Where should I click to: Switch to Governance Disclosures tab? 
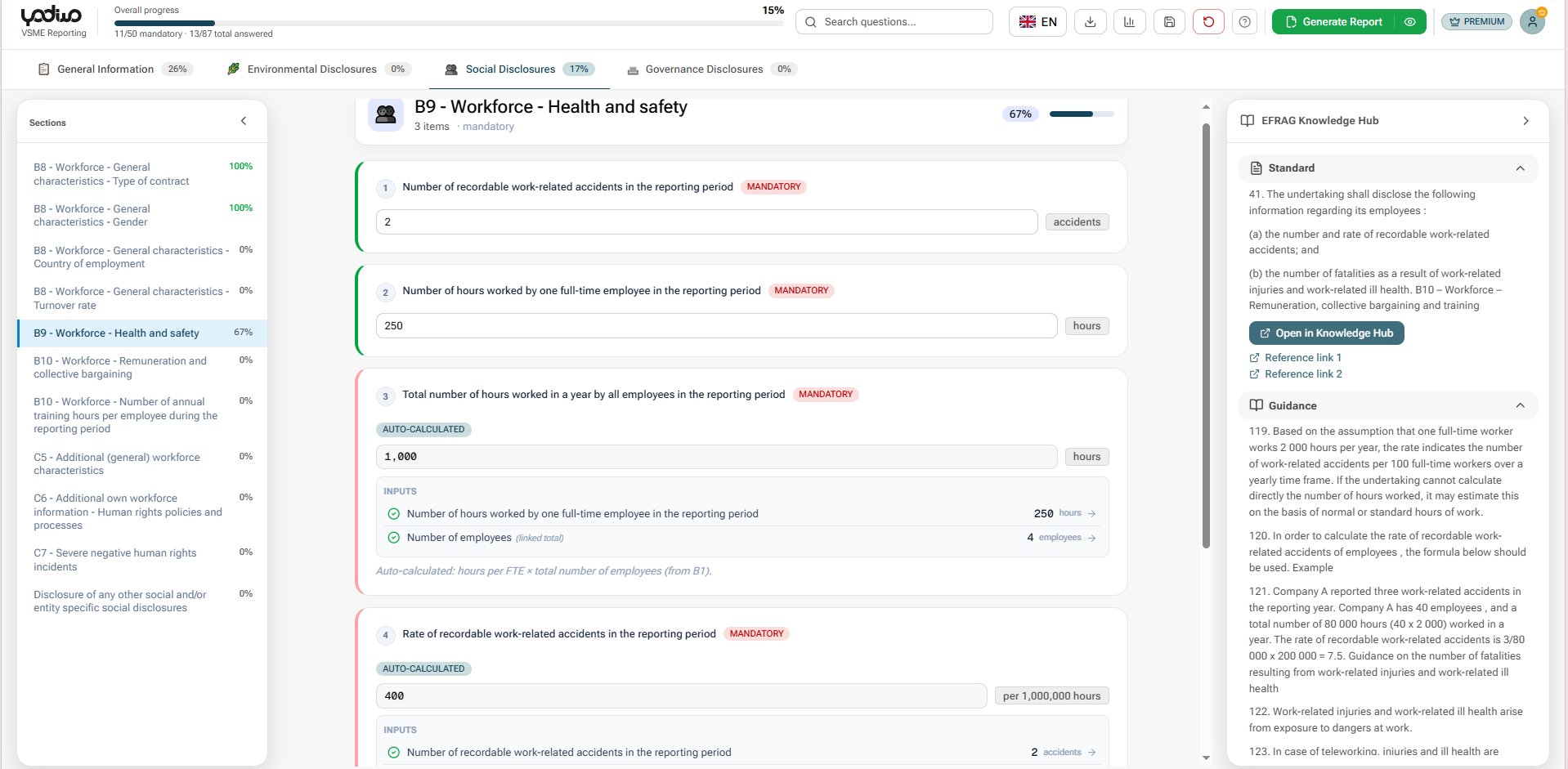(x=711, y=69)
